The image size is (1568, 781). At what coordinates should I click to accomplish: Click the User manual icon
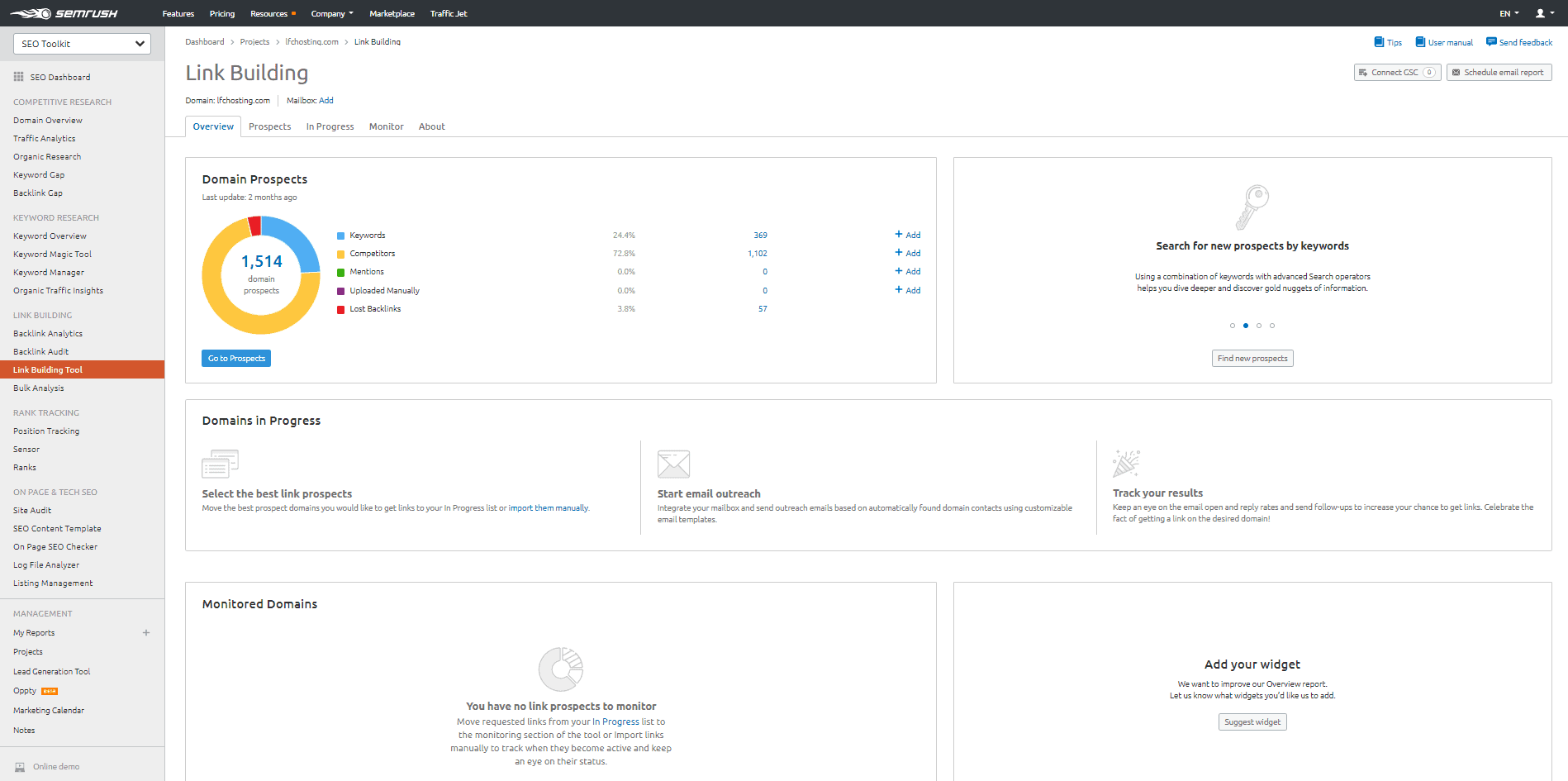(1420, 42)
